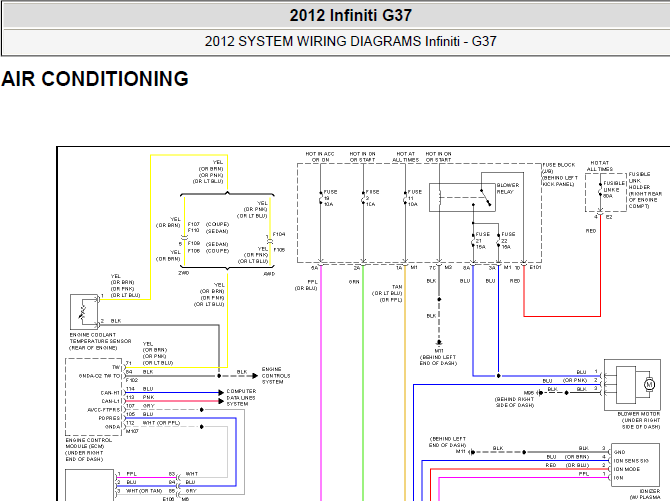
Task: Click the Fuse 19 10A symbol
Action: [320, 198]
